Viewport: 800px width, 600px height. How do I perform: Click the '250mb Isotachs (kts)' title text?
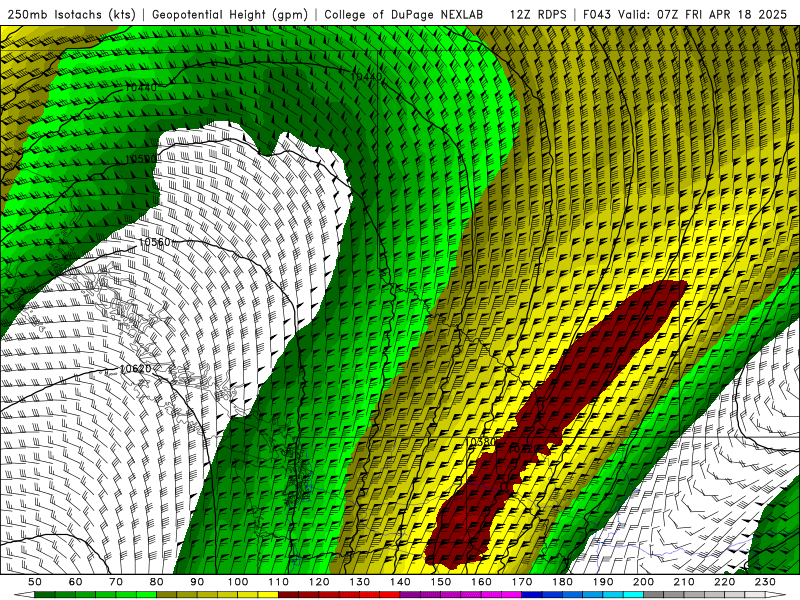(x=71, y=14)
